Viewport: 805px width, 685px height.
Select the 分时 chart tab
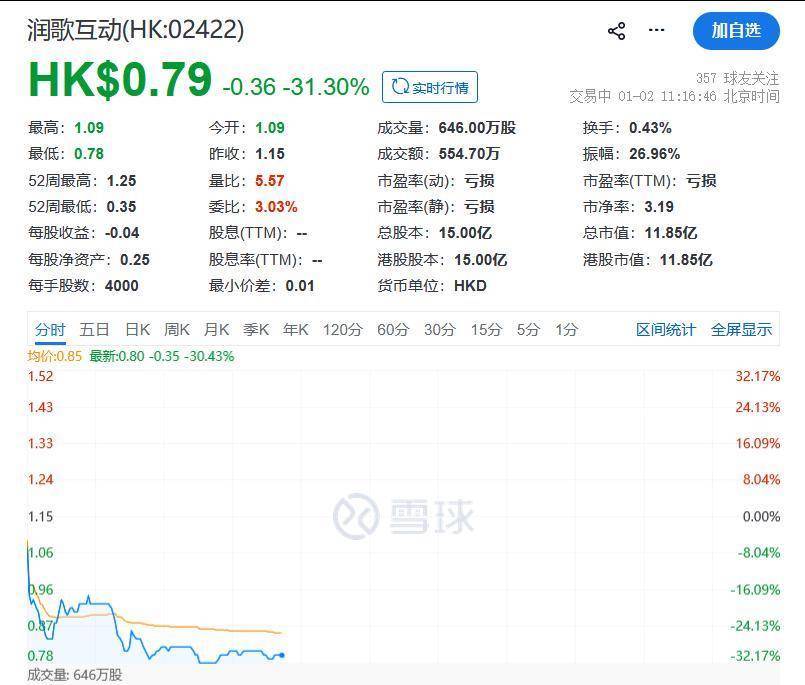(50, 330)
